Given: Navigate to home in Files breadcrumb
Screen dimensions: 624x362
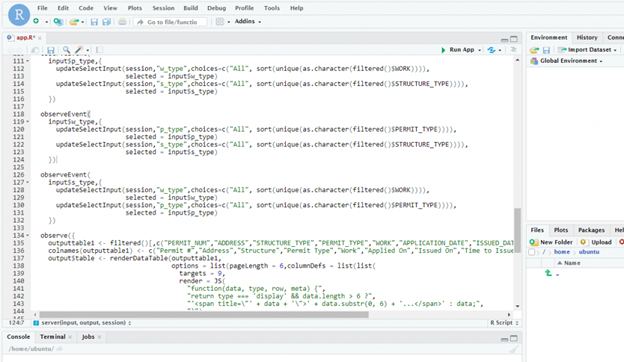Looking at the screenshot, I should click(562, 252).
